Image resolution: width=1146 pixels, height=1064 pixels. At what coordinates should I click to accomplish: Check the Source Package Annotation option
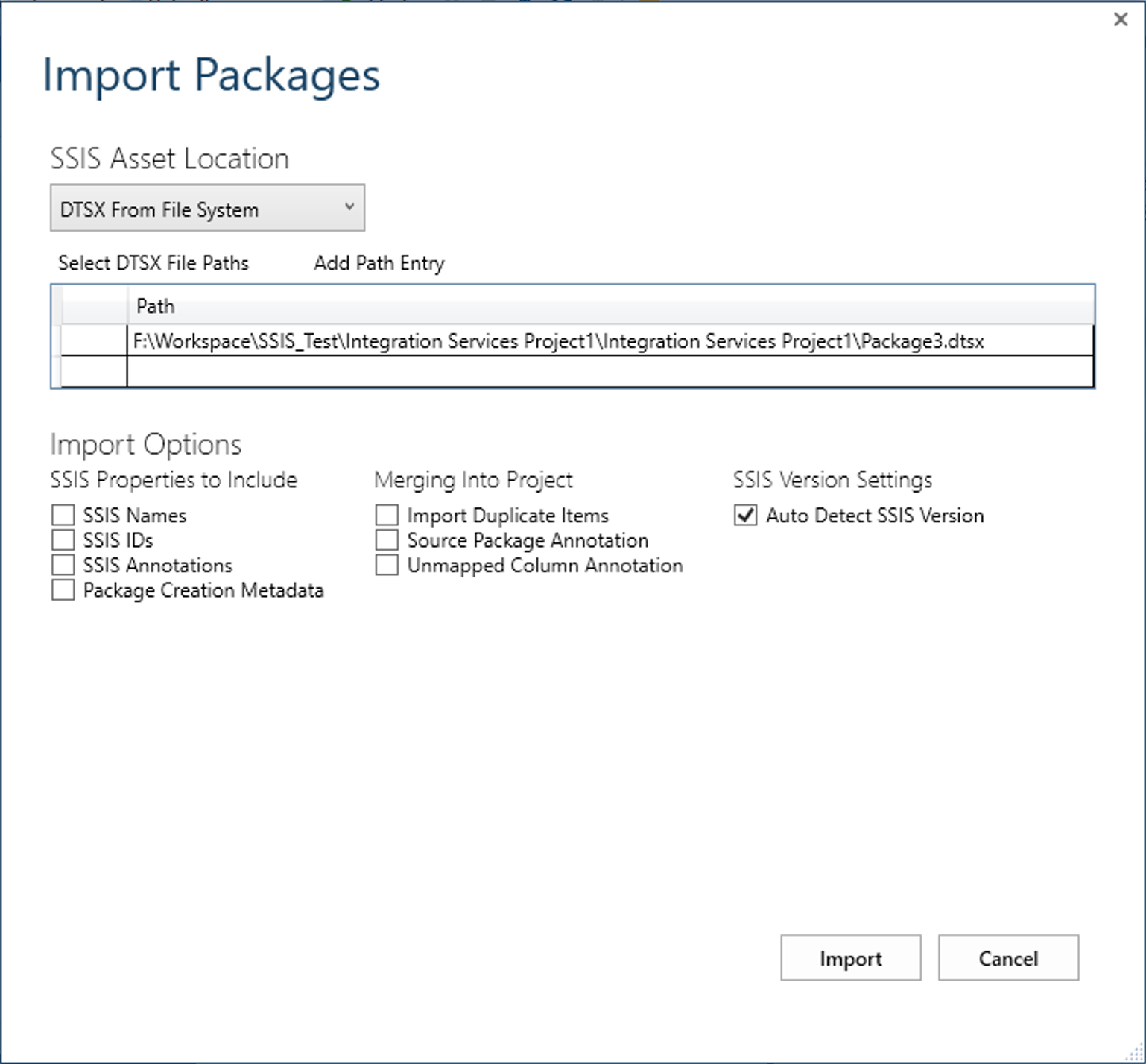tap(387, 539)
